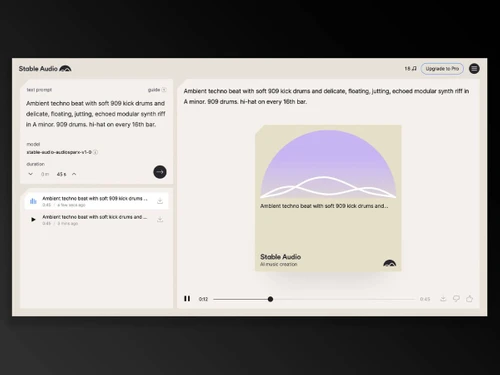Click the playback progress slider handle

pyautogui.click(x=270, y=299)
